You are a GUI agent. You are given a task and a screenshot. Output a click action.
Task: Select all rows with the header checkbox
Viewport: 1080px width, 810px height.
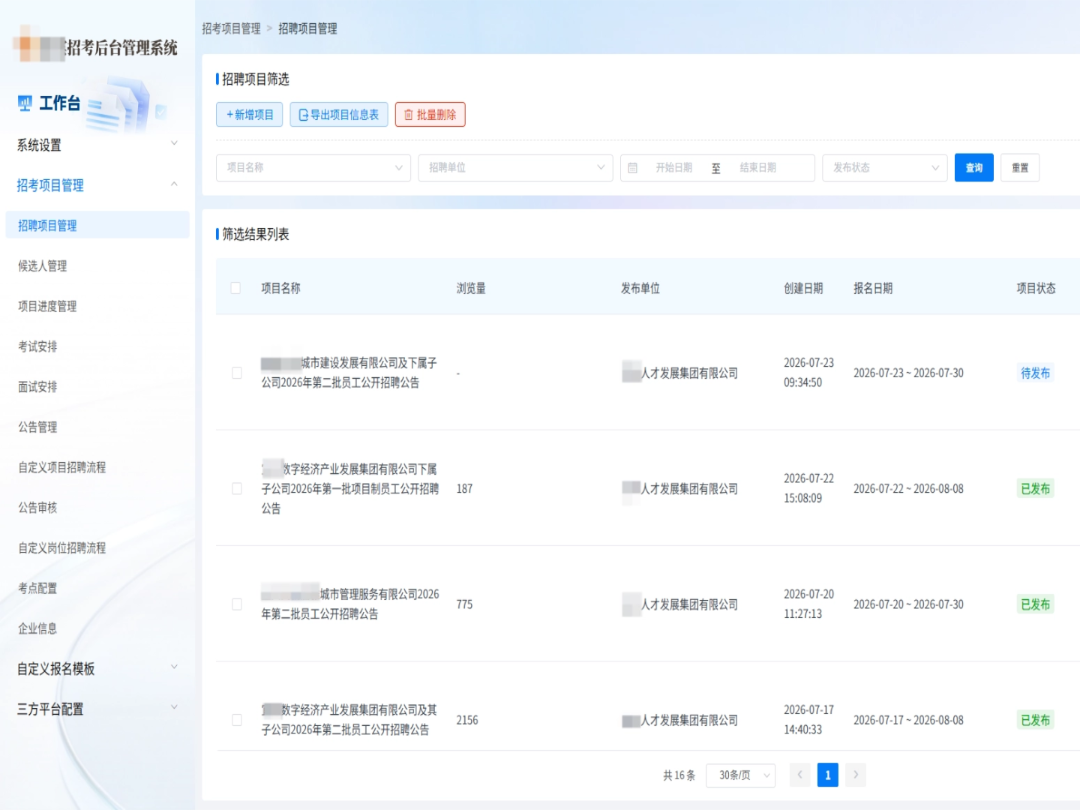coord(236,288)
